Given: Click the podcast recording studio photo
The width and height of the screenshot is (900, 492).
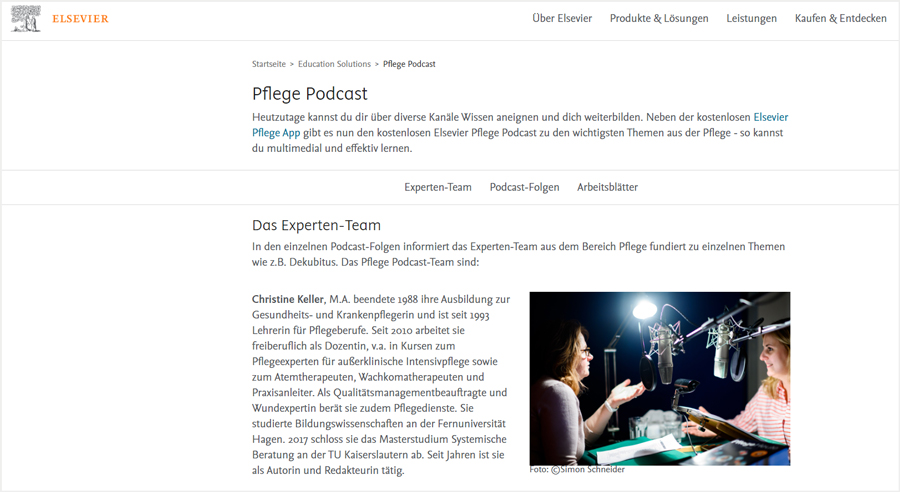Looking at the screenshot, I should (x=660, y=378).
